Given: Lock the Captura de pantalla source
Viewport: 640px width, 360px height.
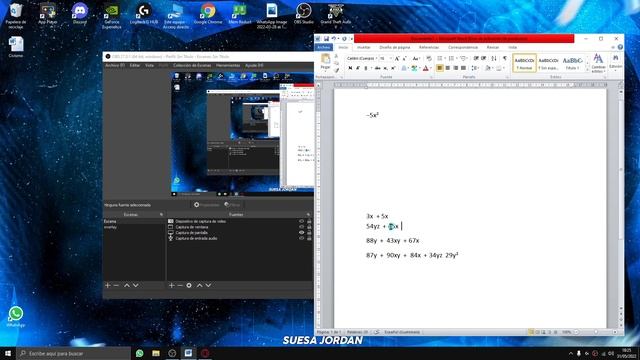Looking at the screenshot, I should [309, 233].
